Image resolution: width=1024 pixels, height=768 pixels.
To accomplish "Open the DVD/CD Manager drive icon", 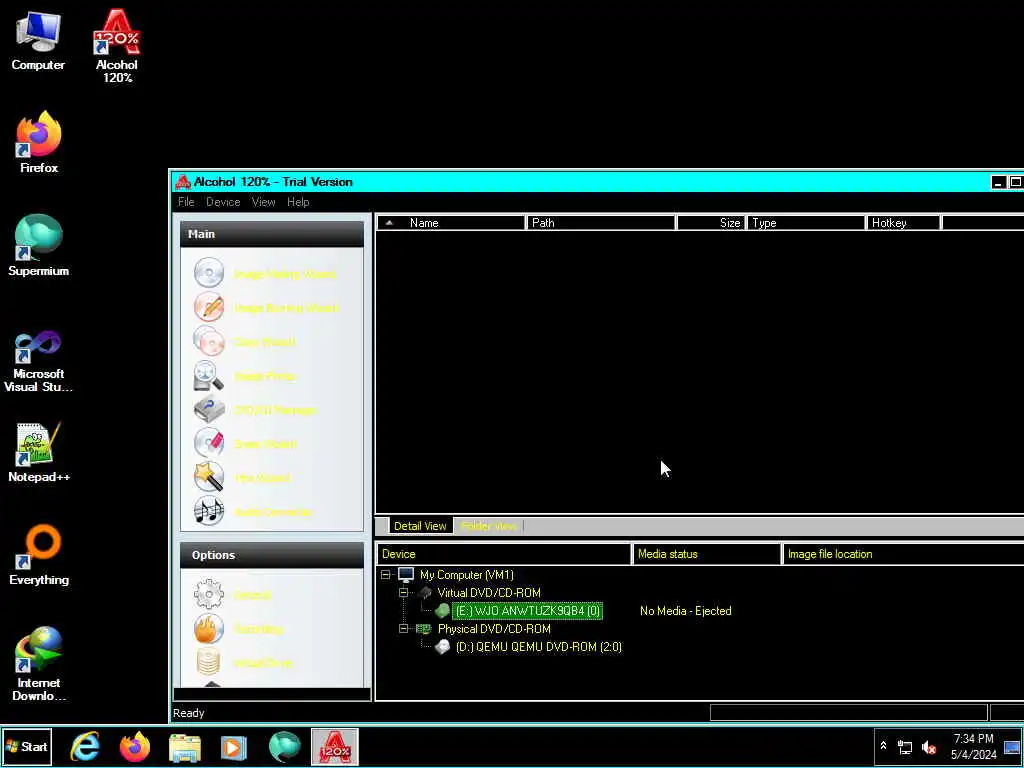I will pos(209,409).
